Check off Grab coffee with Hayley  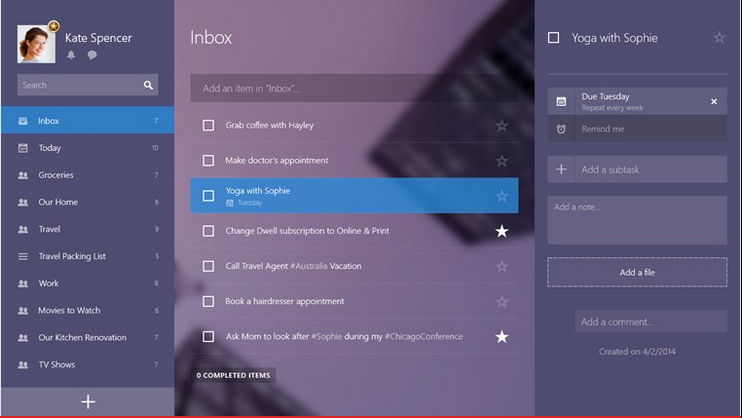click(x=208, y=126)
